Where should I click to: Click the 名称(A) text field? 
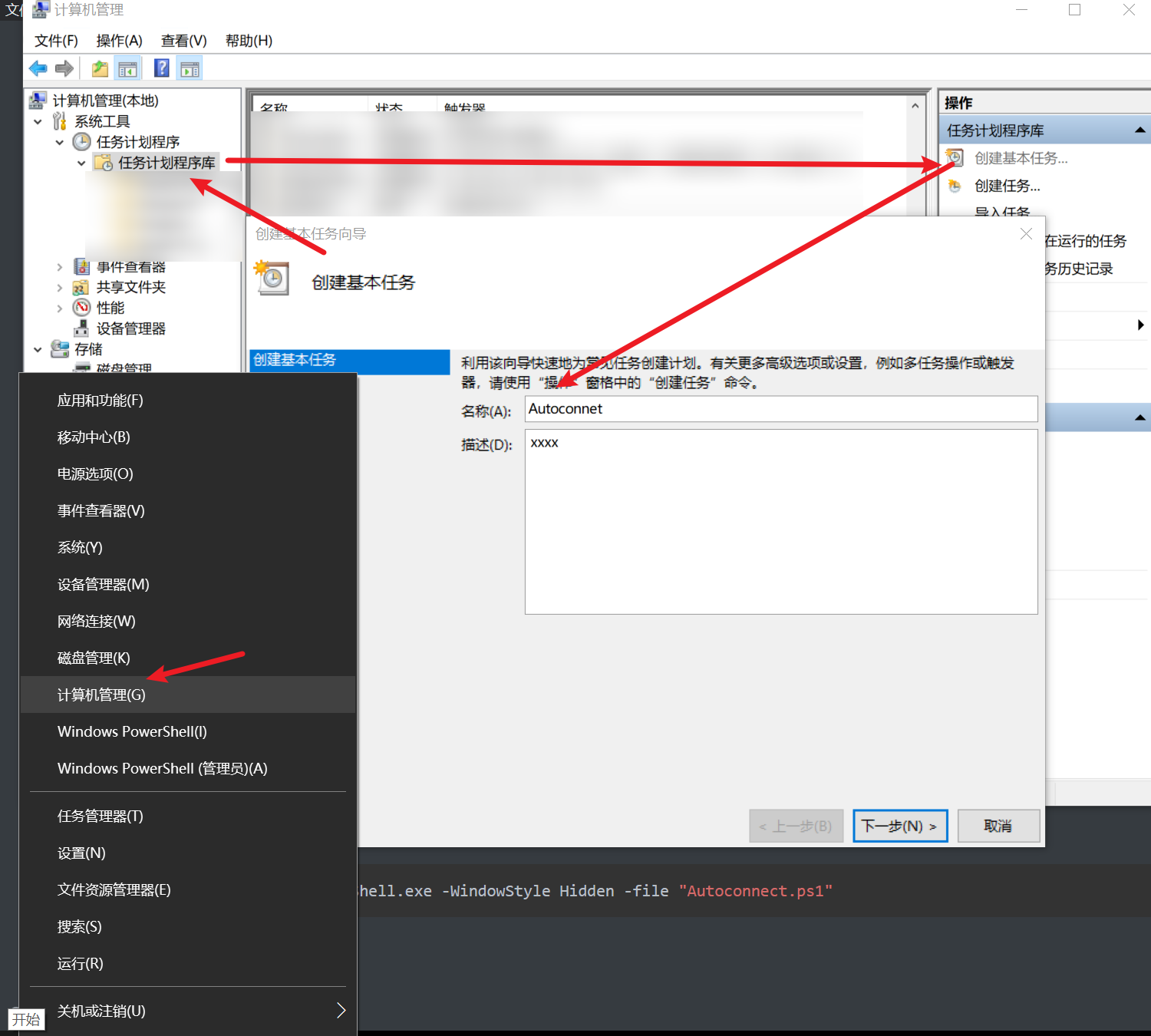pyautogui.click(x=780, y=409)
